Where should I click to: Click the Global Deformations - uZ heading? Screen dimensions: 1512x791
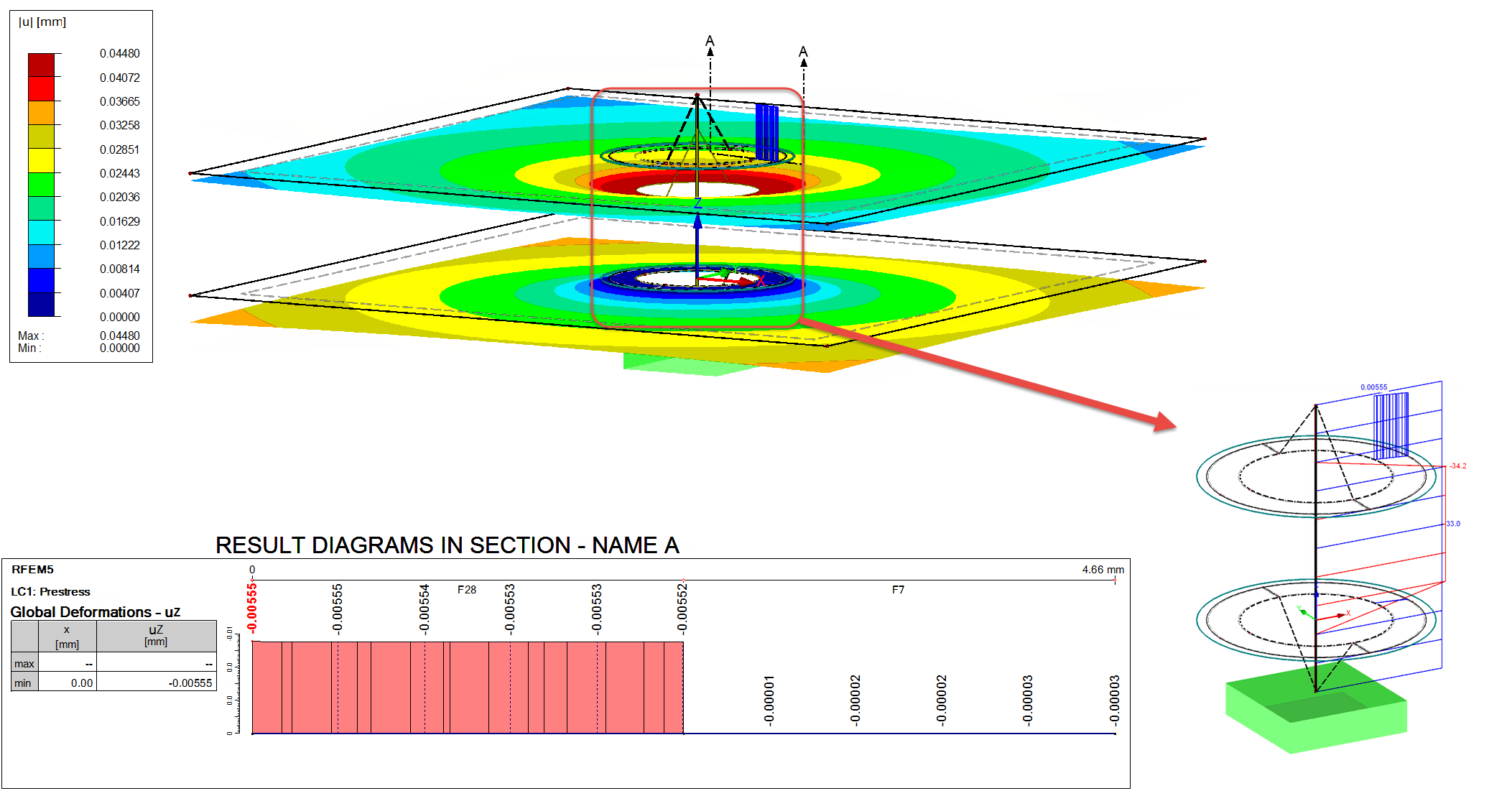tap(95, 612)
